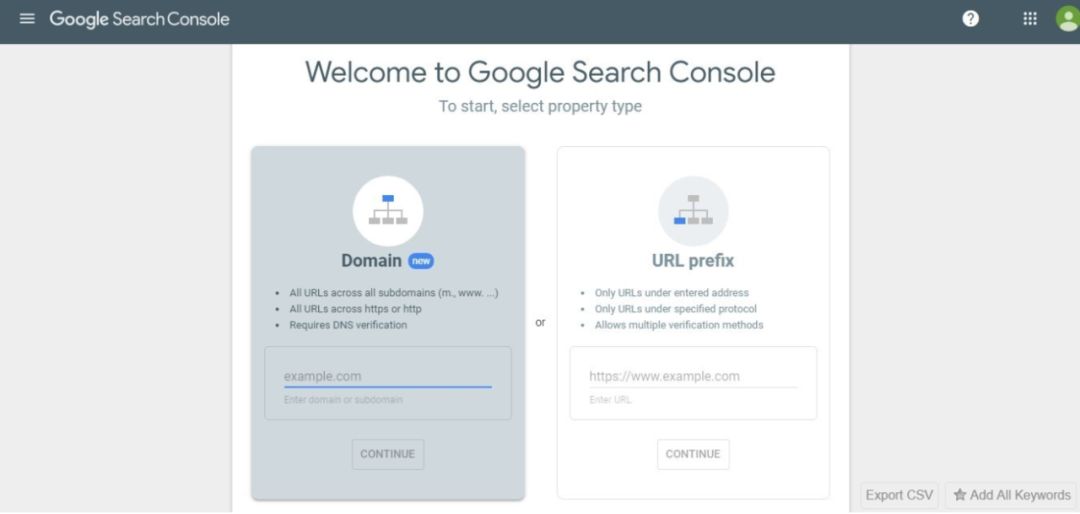Click "Allows multiple verification methods" bullet text

click(679, 325)
